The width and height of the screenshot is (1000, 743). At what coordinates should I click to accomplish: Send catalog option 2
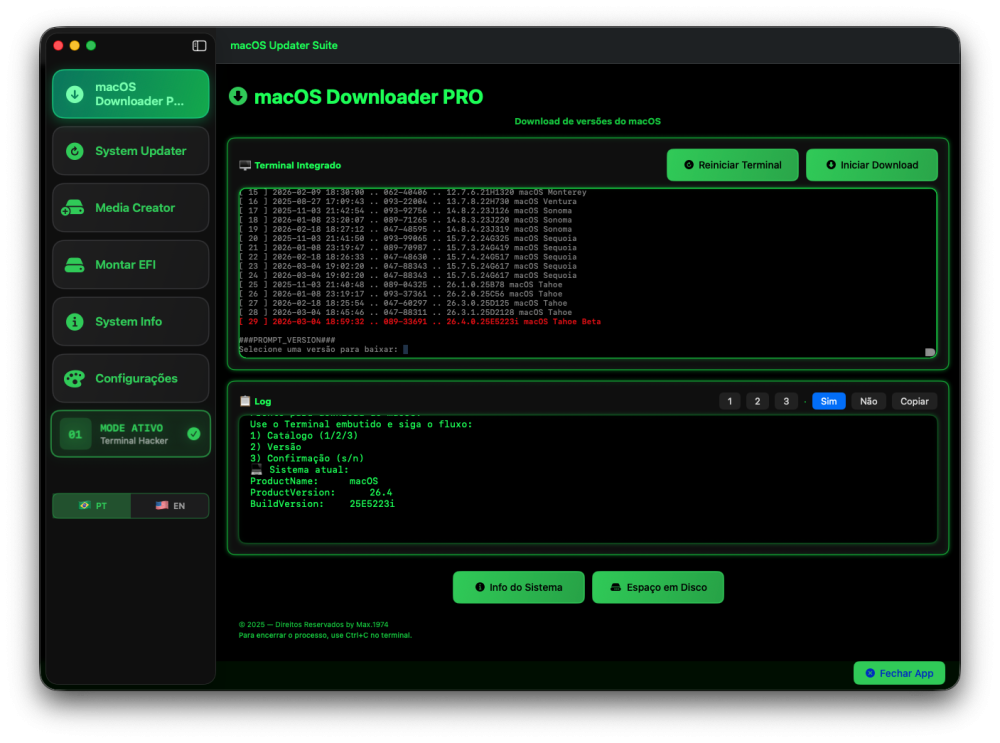(x=758, y=401)
